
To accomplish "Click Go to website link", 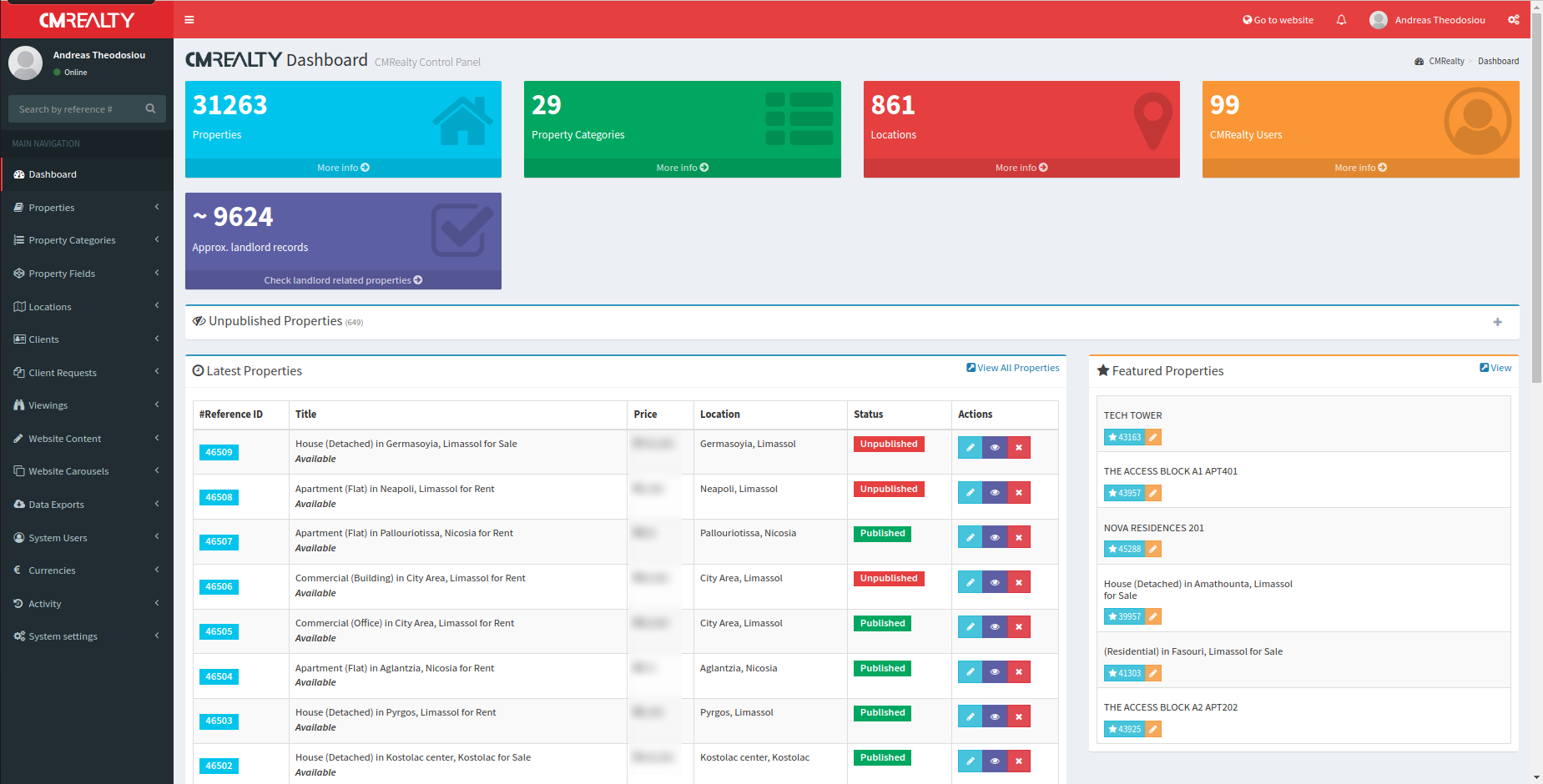I will point(1278,20).
